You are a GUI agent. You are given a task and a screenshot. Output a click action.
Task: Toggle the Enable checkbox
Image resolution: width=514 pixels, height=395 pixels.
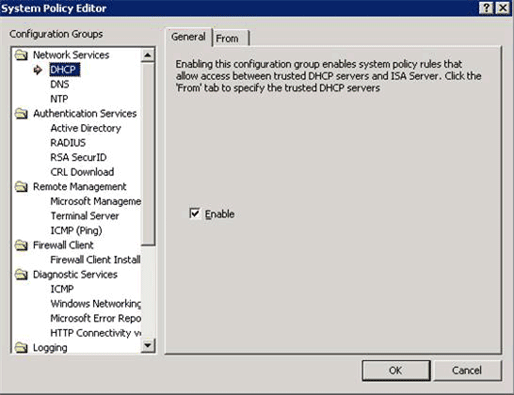(x=195, y=213)
